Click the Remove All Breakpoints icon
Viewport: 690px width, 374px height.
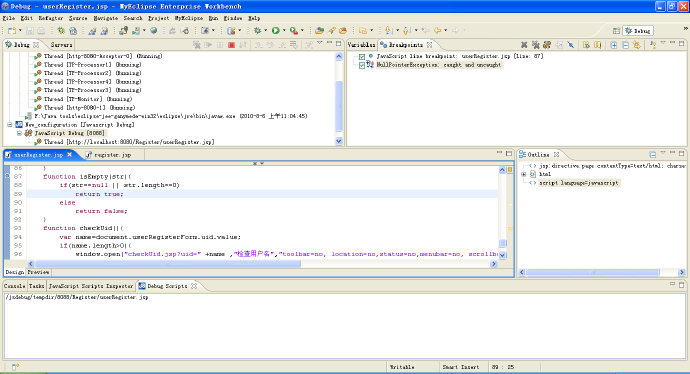pos(536,45)
